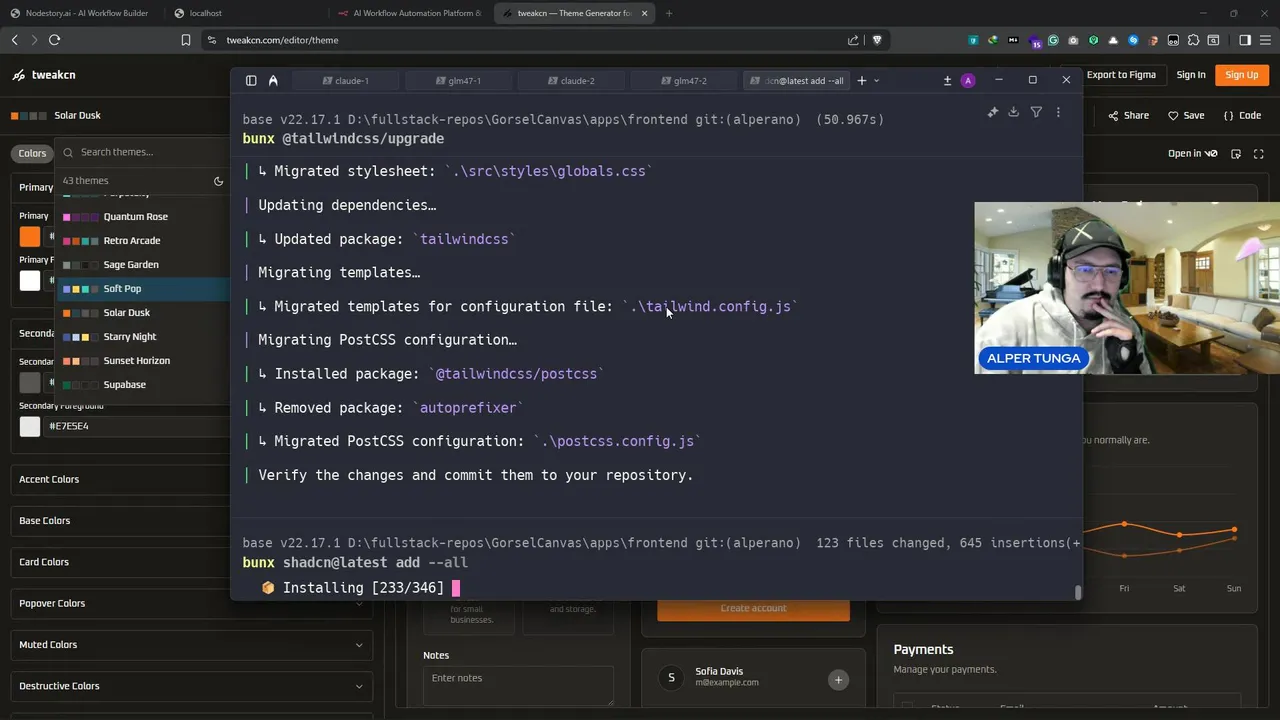Click the share page icon in address bar
The image size is (1280, 720).
point(853,40)
